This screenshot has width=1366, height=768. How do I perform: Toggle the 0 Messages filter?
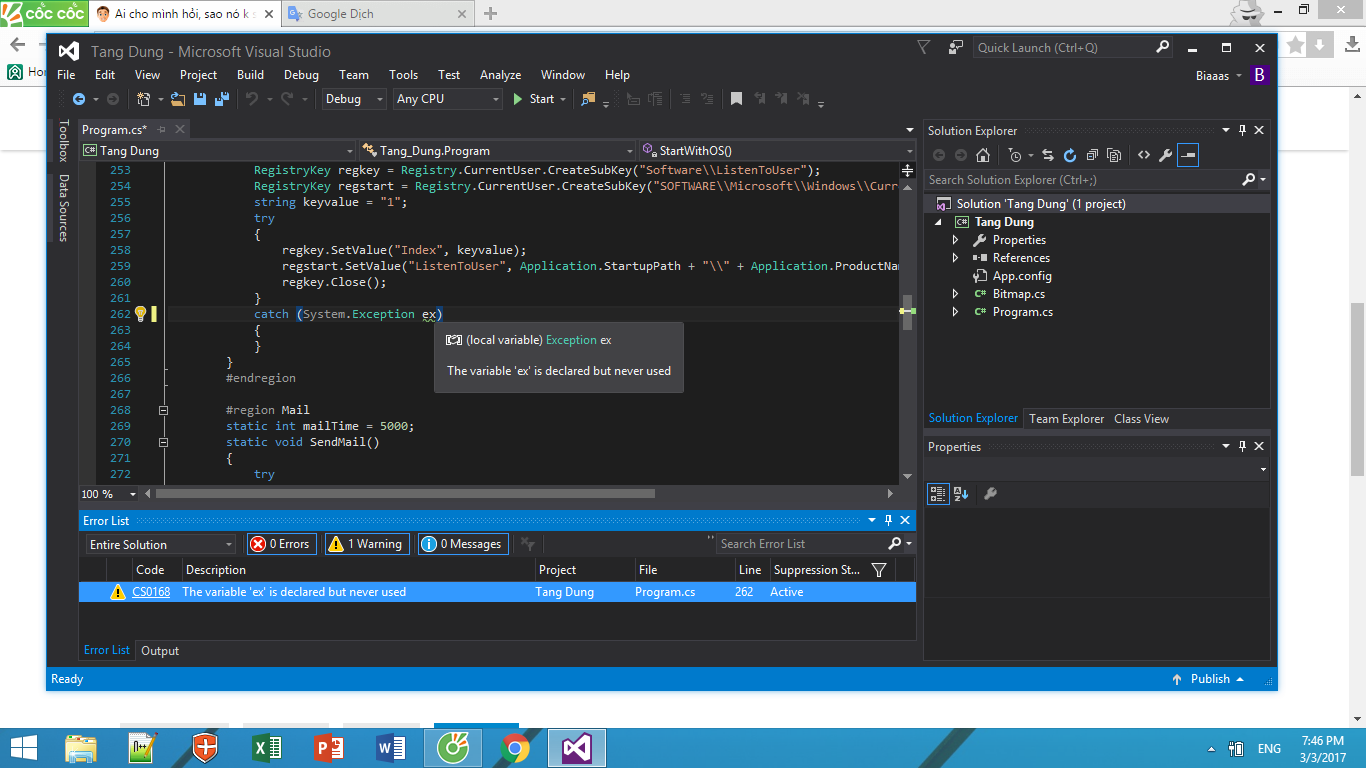coord(462,544)
